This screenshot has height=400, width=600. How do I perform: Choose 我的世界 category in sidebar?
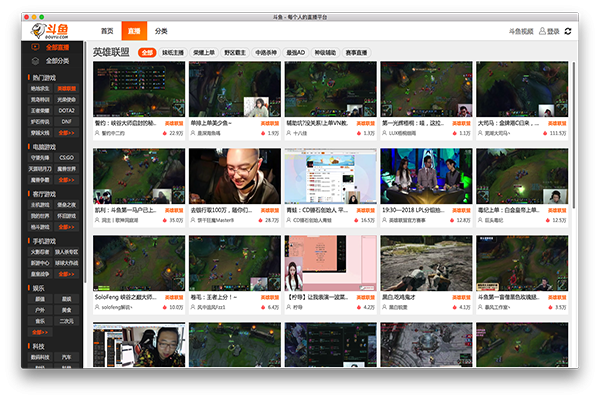tap(40, 216)
